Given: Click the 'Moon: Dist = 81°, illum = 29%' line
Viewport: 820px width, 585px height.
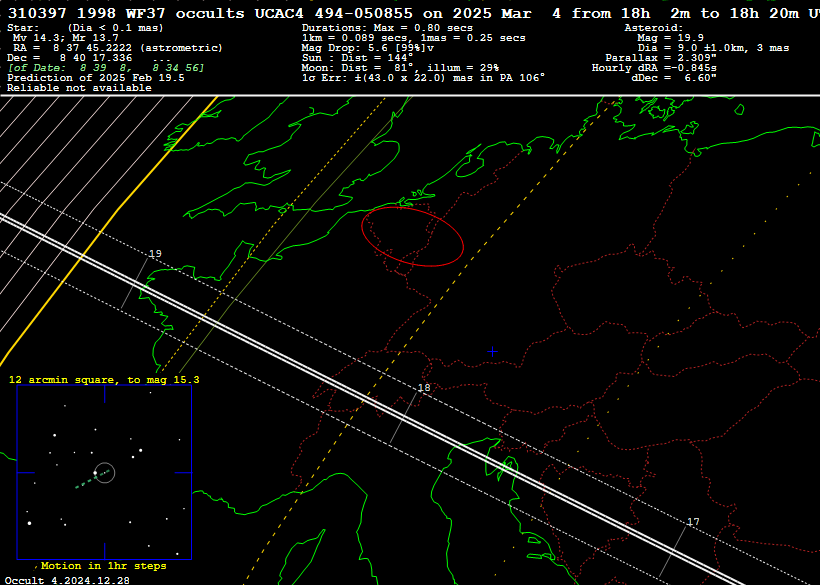Looking at the screenshot, I should click(x=400, y=68).
